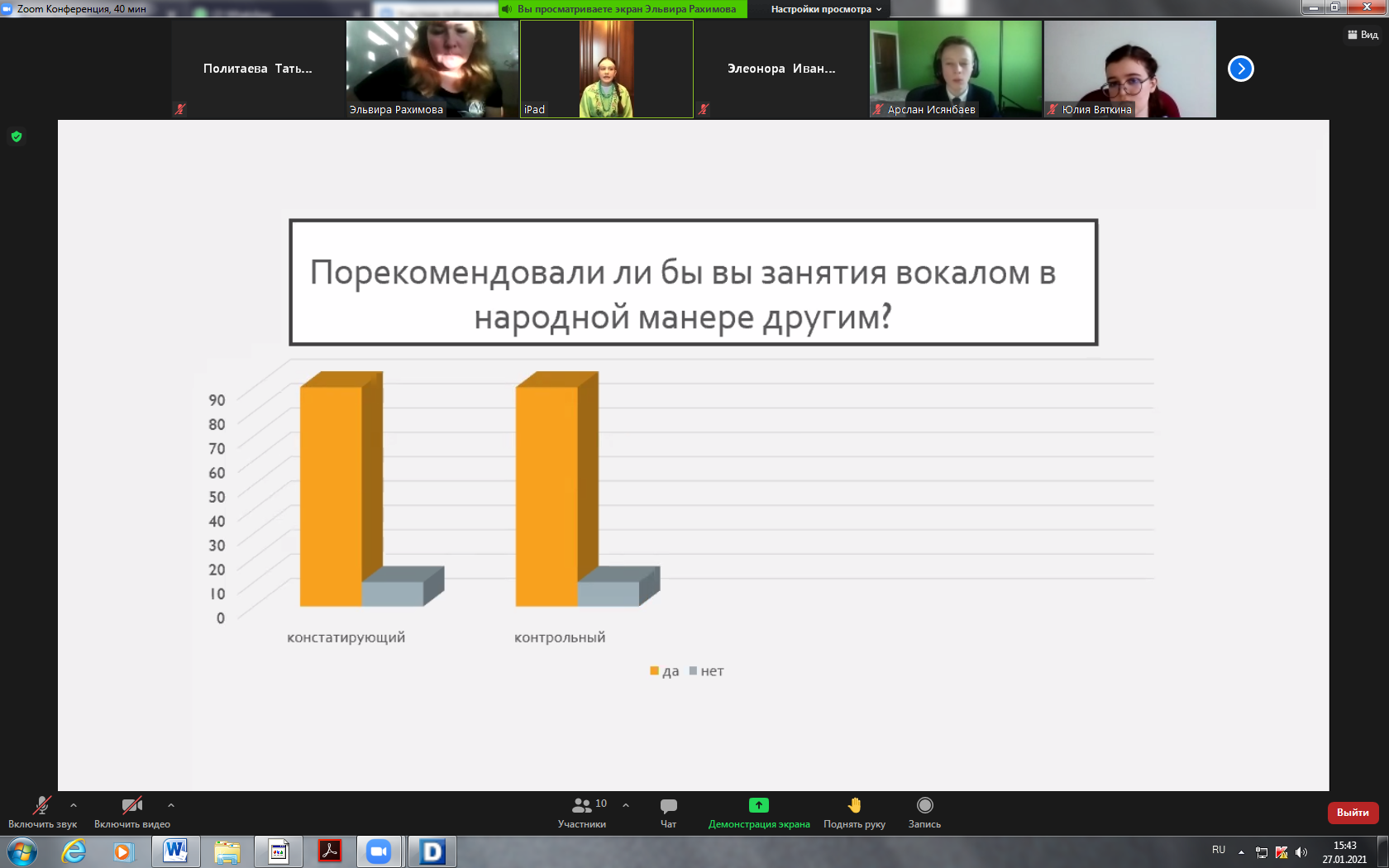The height and width of the screenshot is (868, 1389).
Task: Click the Share Screen green icon
Action: point(758,805)
